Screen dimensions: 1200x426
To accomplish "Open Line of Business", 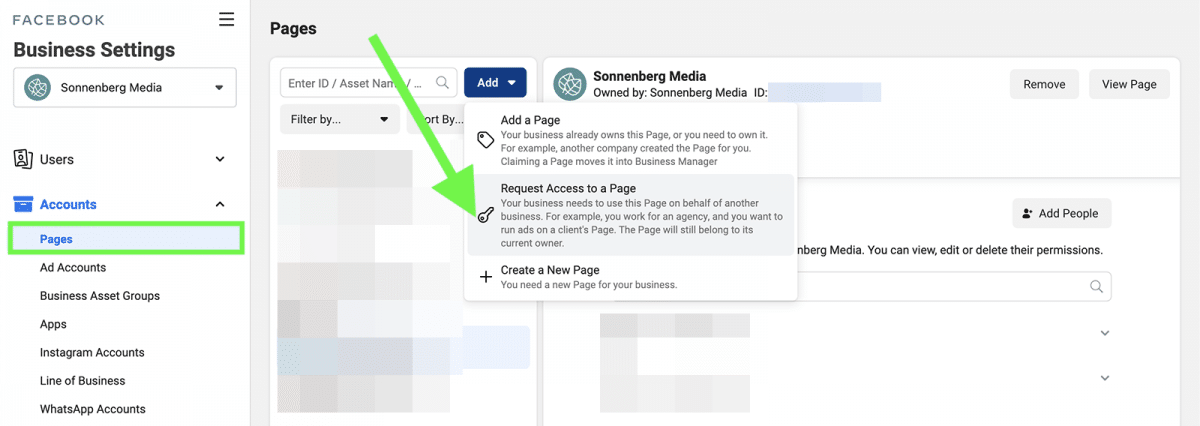I will point(83,381).
